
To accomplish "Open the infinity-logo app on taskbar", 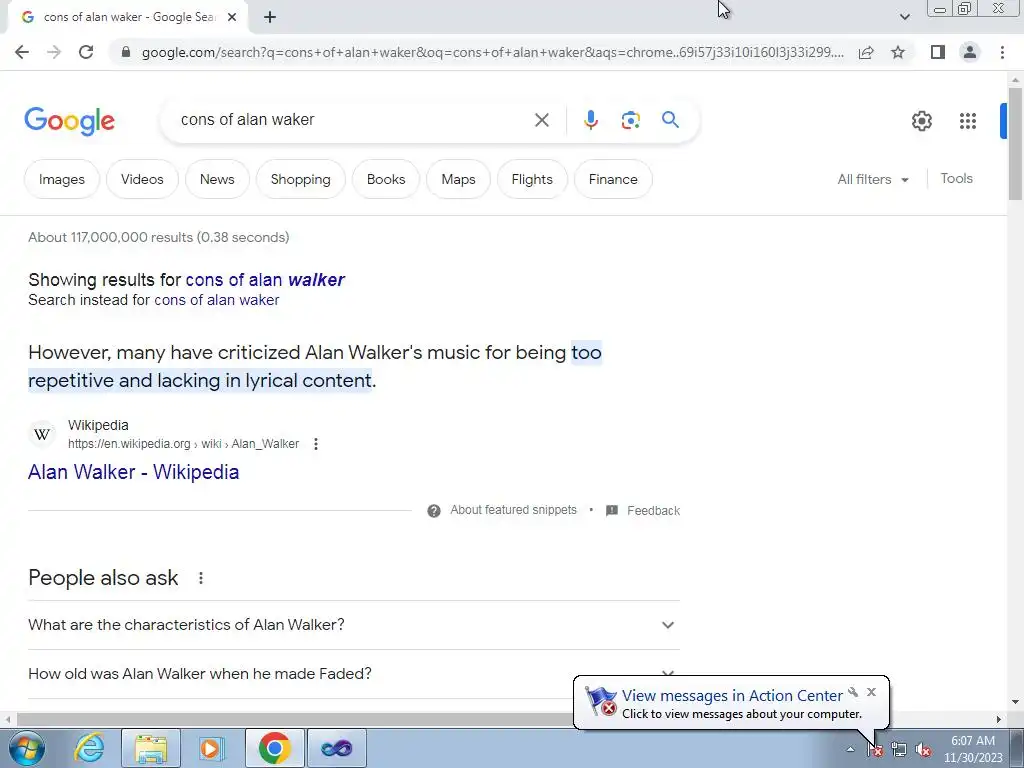I will click(337, 748).
